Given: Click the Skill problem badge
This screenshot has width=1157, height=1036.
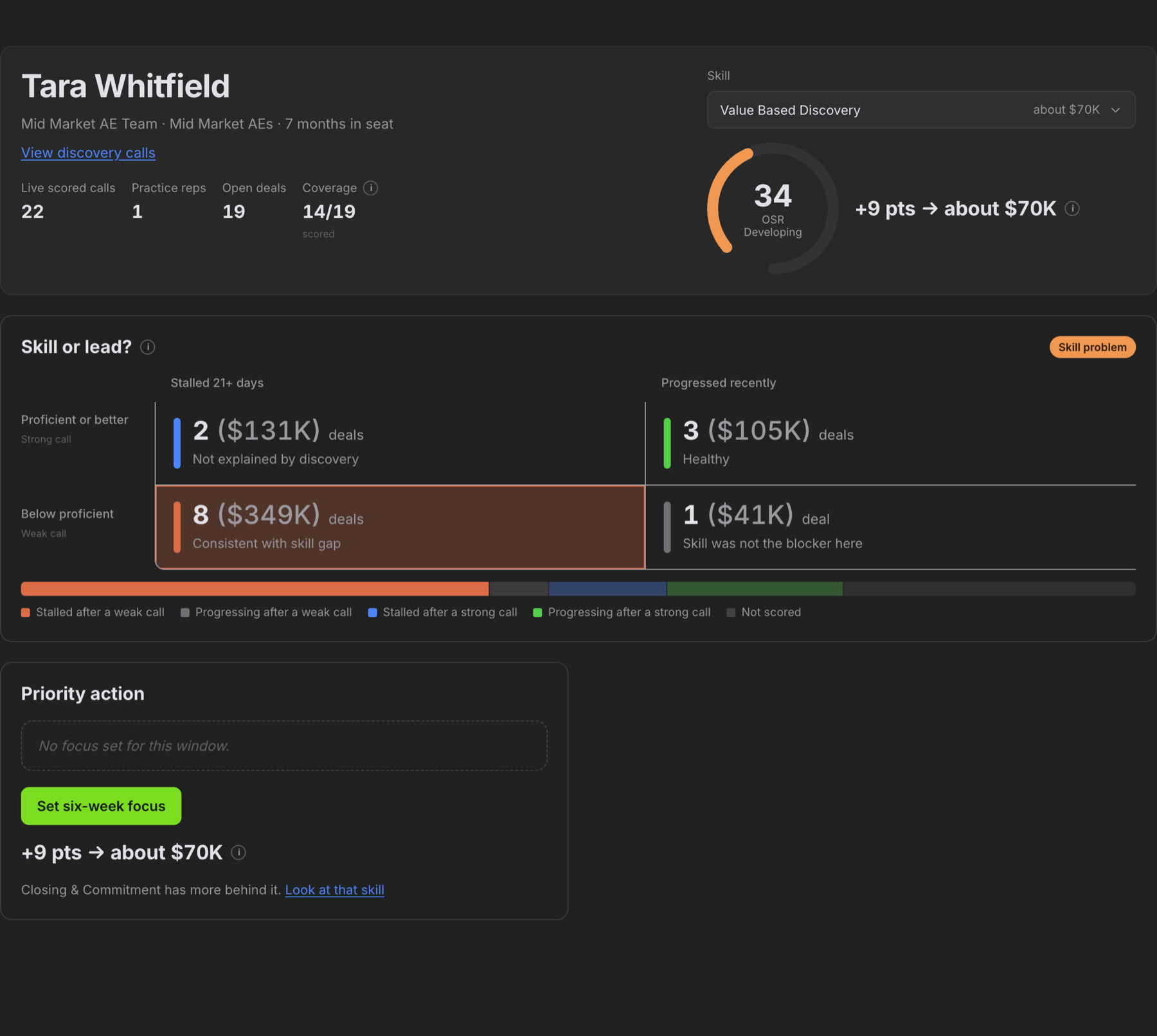Looking at the screenshot, I should pyautogui.click(x=1092, y=347).
